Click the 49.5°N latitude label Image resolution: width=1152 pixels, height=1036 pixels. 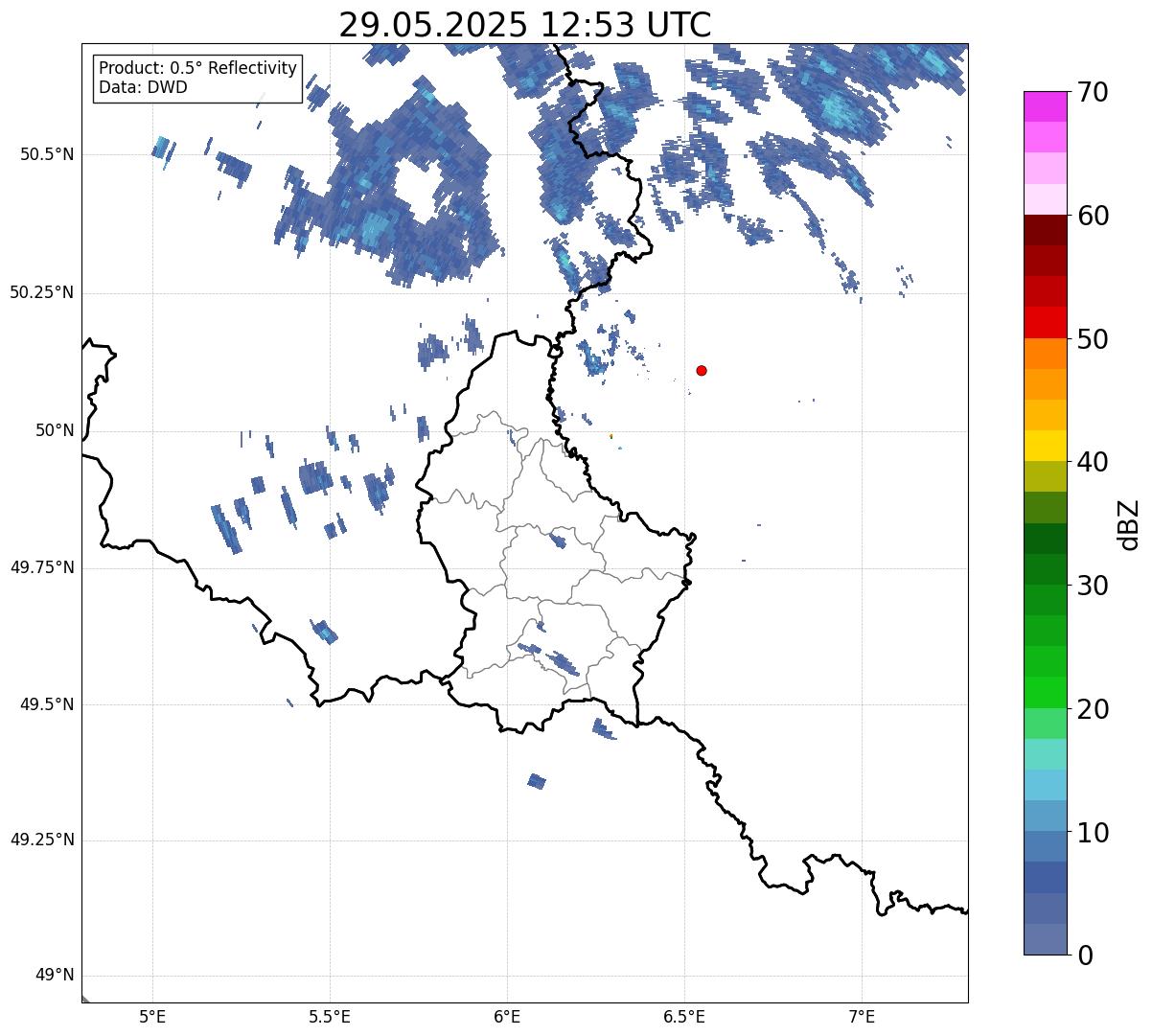[47, 704]
